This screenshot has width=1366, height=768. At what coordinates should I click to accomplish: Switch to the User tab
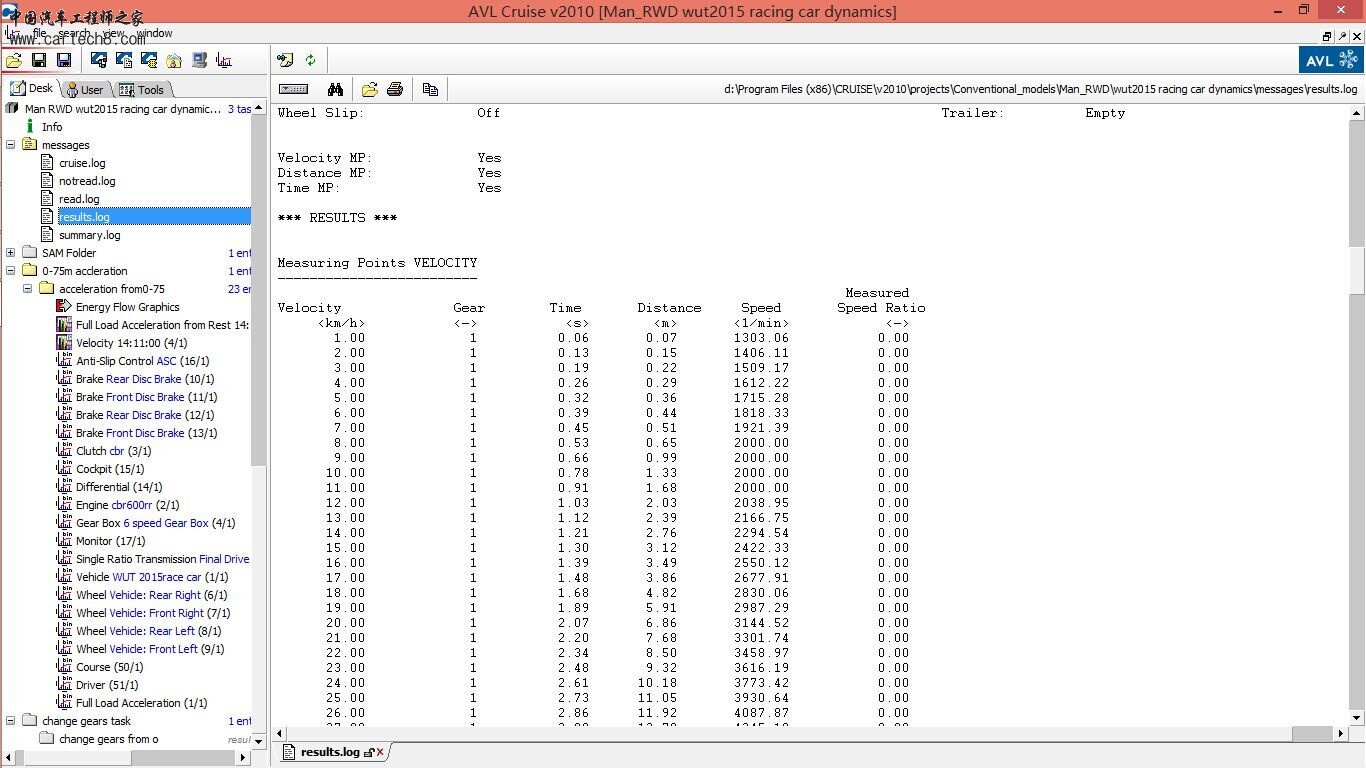click(x=85, y=90)
